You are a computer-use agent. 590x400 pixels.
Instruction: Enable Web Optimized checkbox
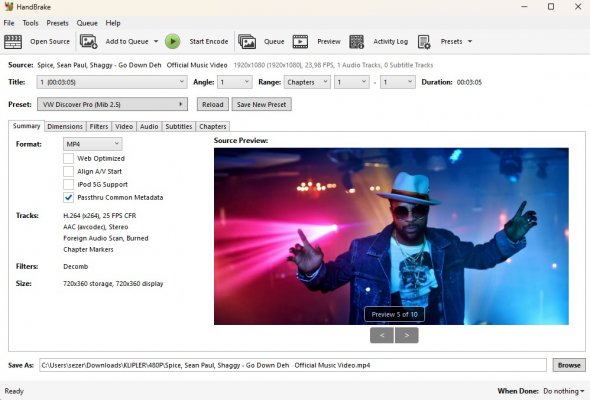click(68, 158)
